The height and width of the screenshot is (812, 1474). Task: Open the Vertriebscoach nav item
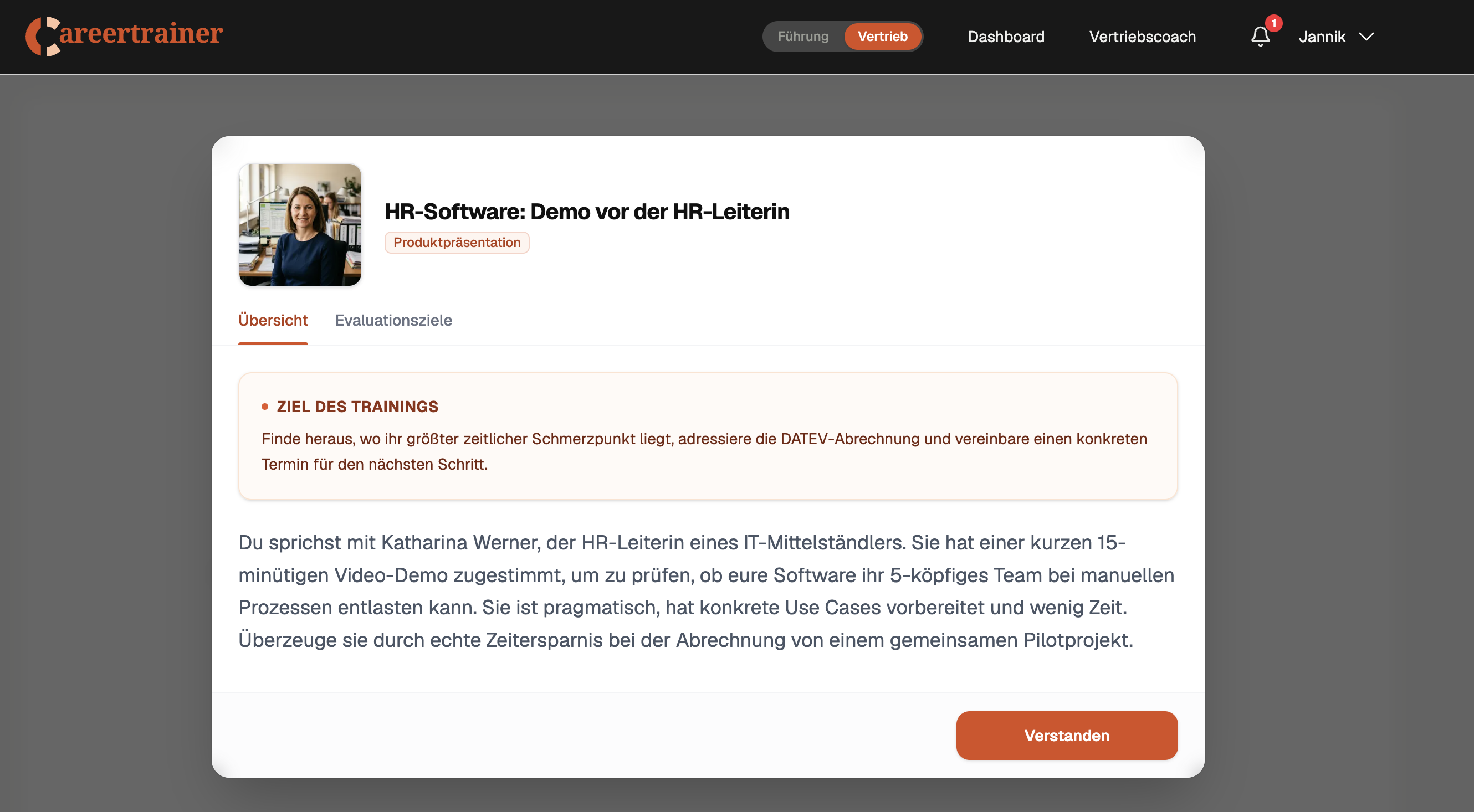[1142, 37]
